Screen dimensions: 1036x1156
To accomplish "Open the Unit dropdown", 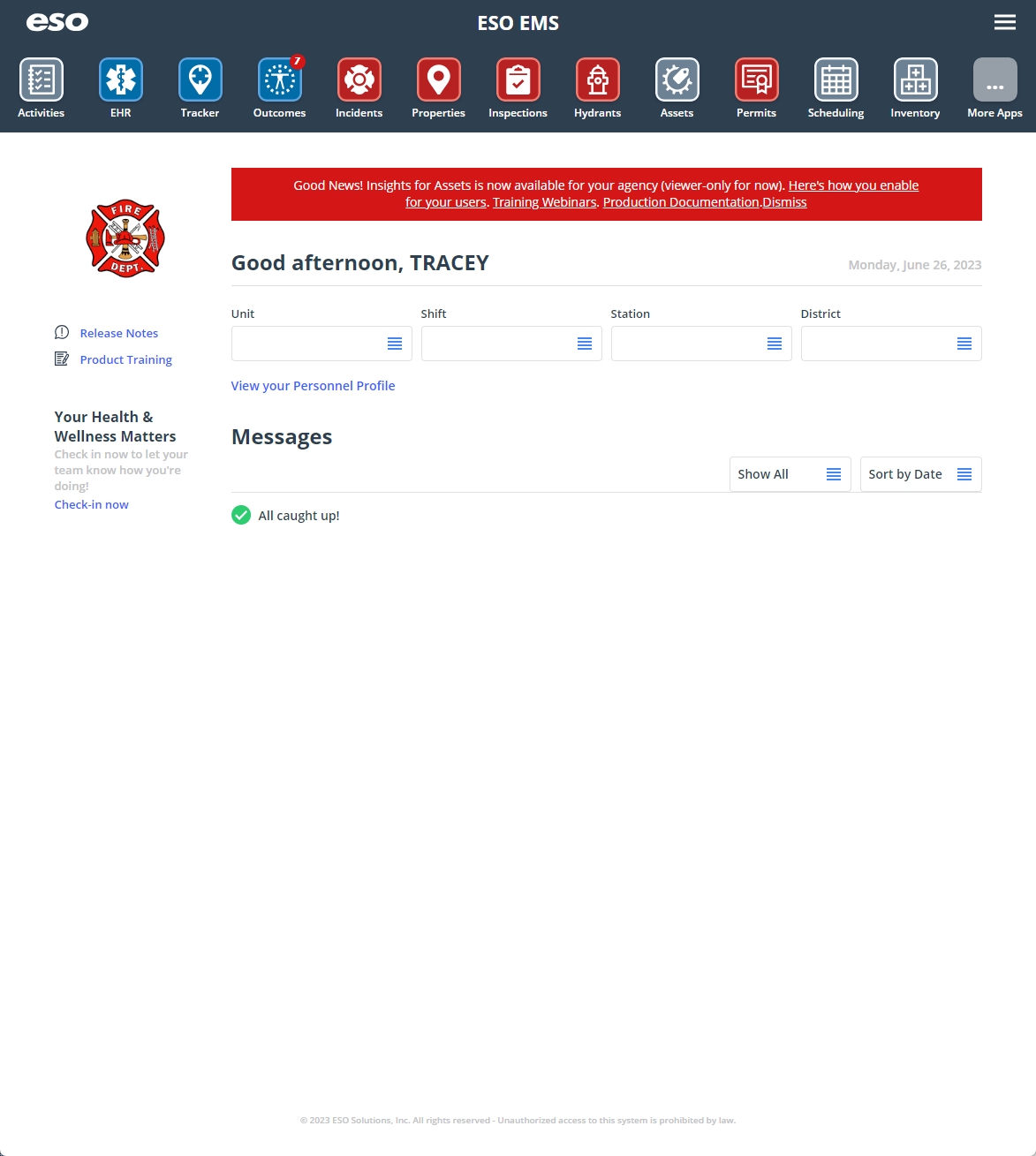I will (321, 344).
